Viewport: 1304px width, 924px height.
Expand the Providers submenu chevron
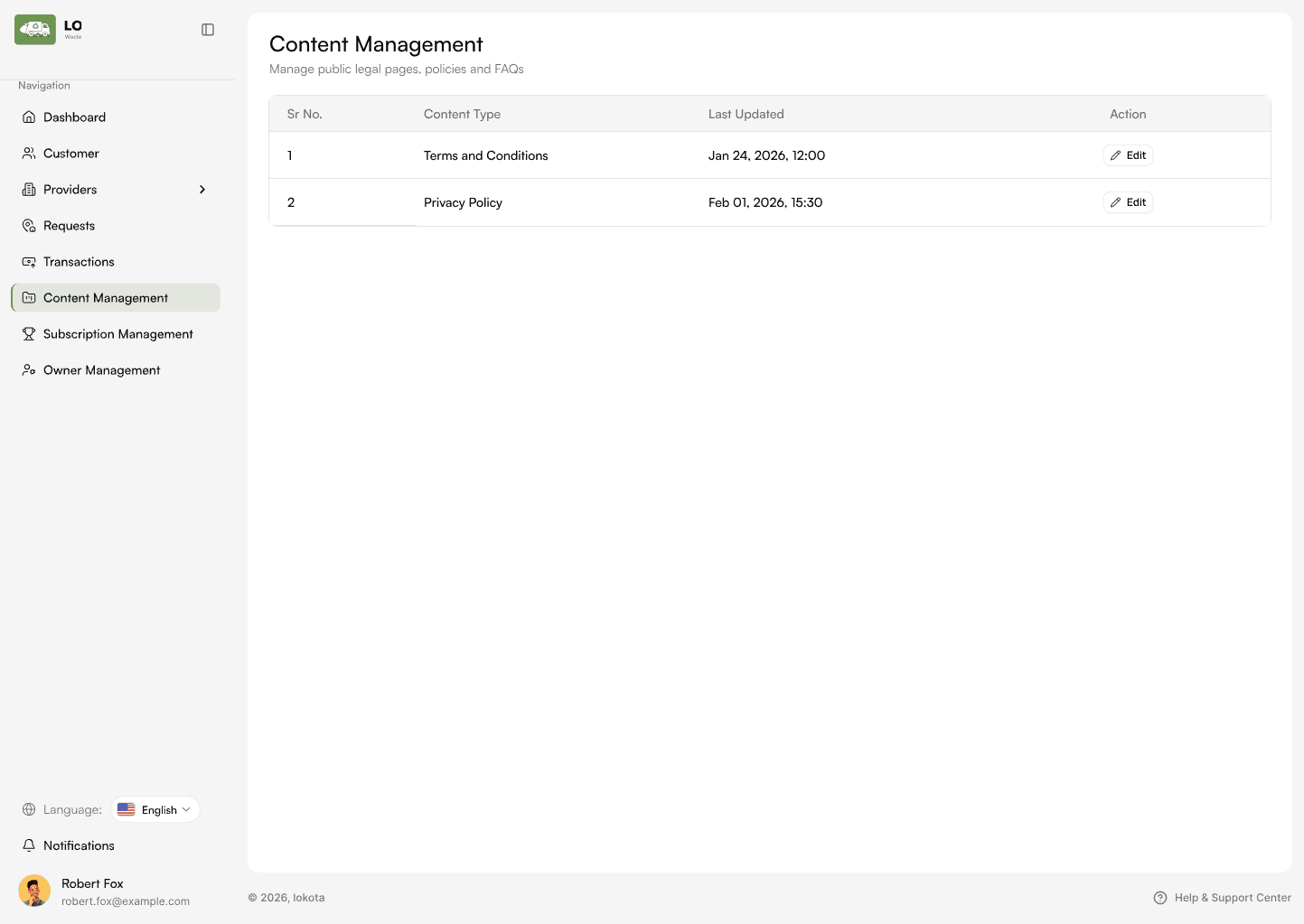(202, 190)
